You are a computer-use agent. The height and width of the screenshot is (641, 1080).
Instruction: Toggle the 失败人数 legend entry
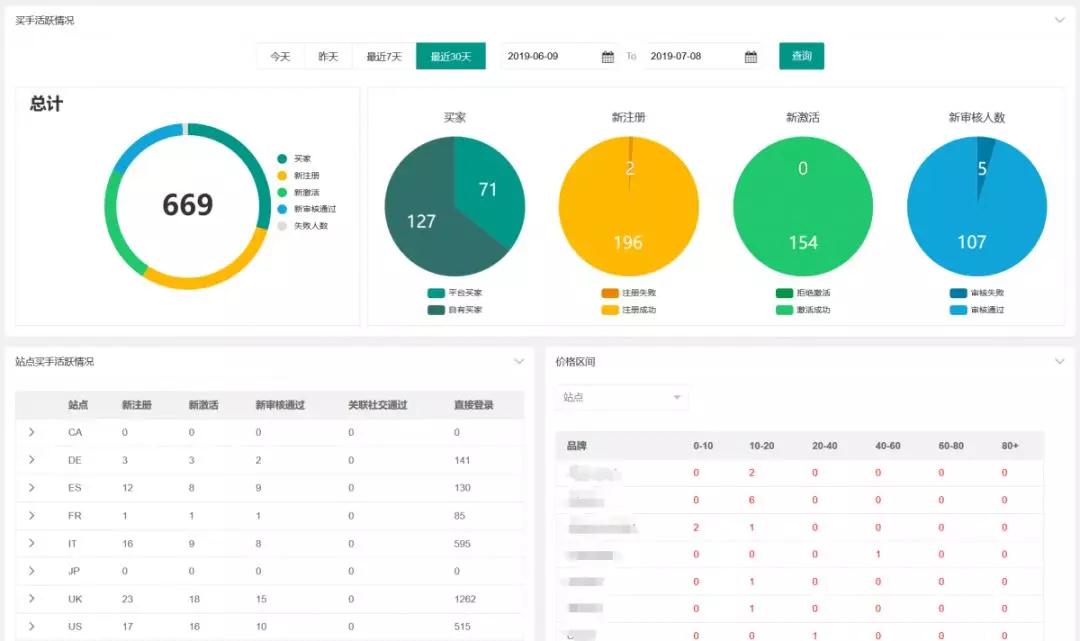(302, 226)
